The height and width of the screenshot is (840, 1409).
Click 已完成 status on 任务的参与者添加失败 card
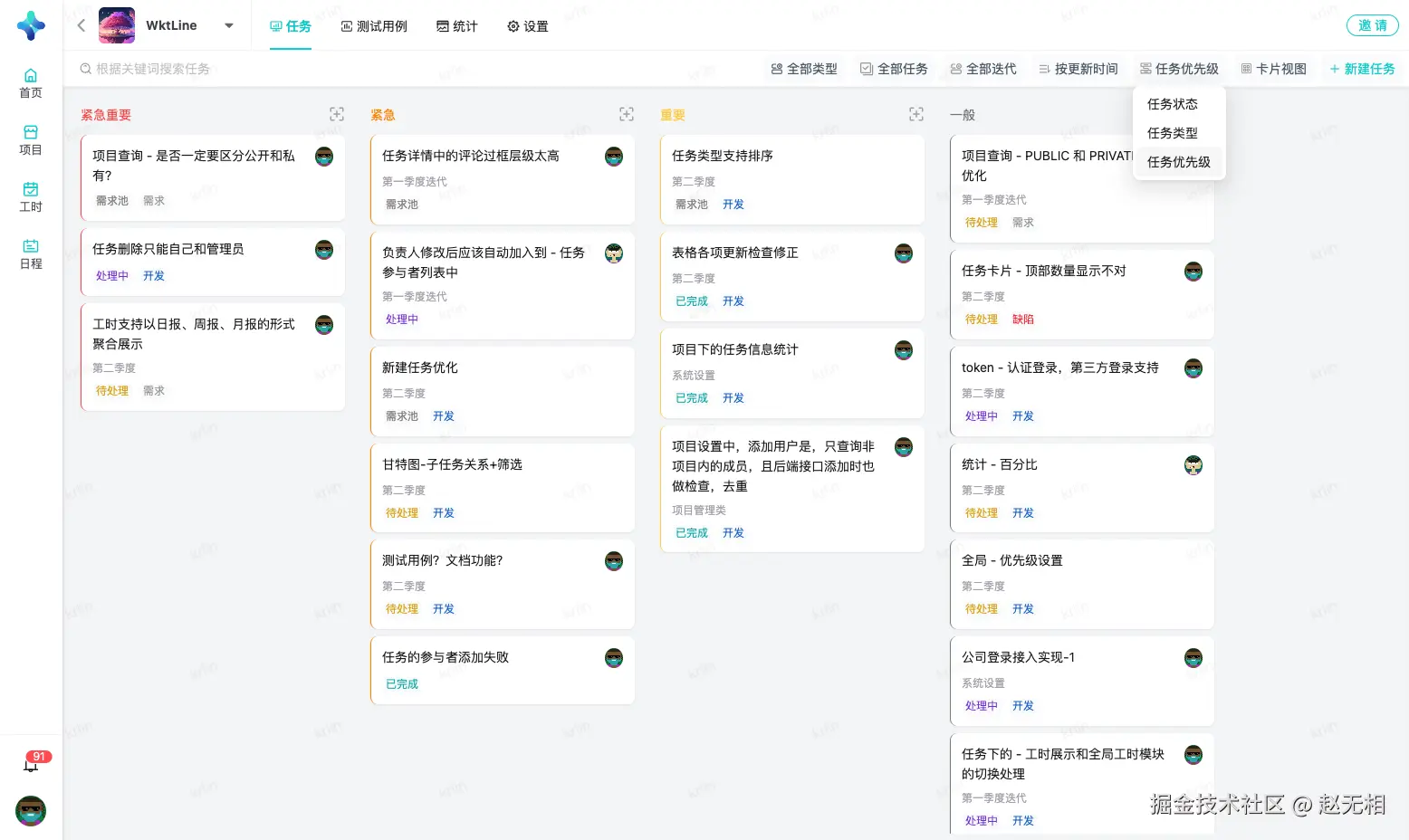402,684
